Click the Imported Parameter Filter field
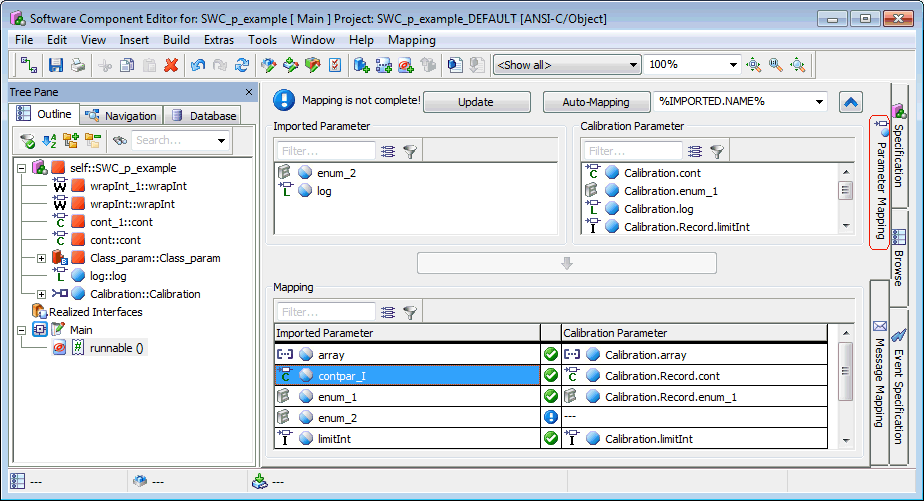The image size is (924, 501). (326, 151)
